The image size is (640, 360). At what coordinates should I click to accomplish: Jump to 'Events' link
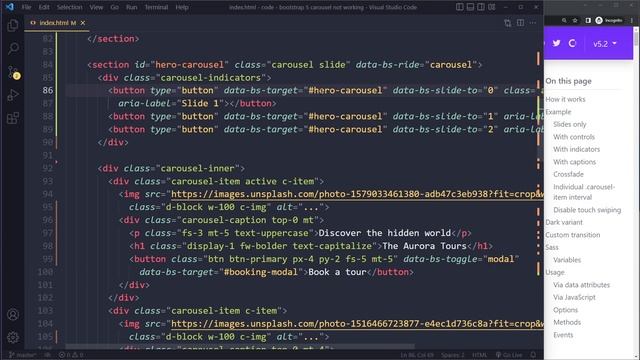563,335
